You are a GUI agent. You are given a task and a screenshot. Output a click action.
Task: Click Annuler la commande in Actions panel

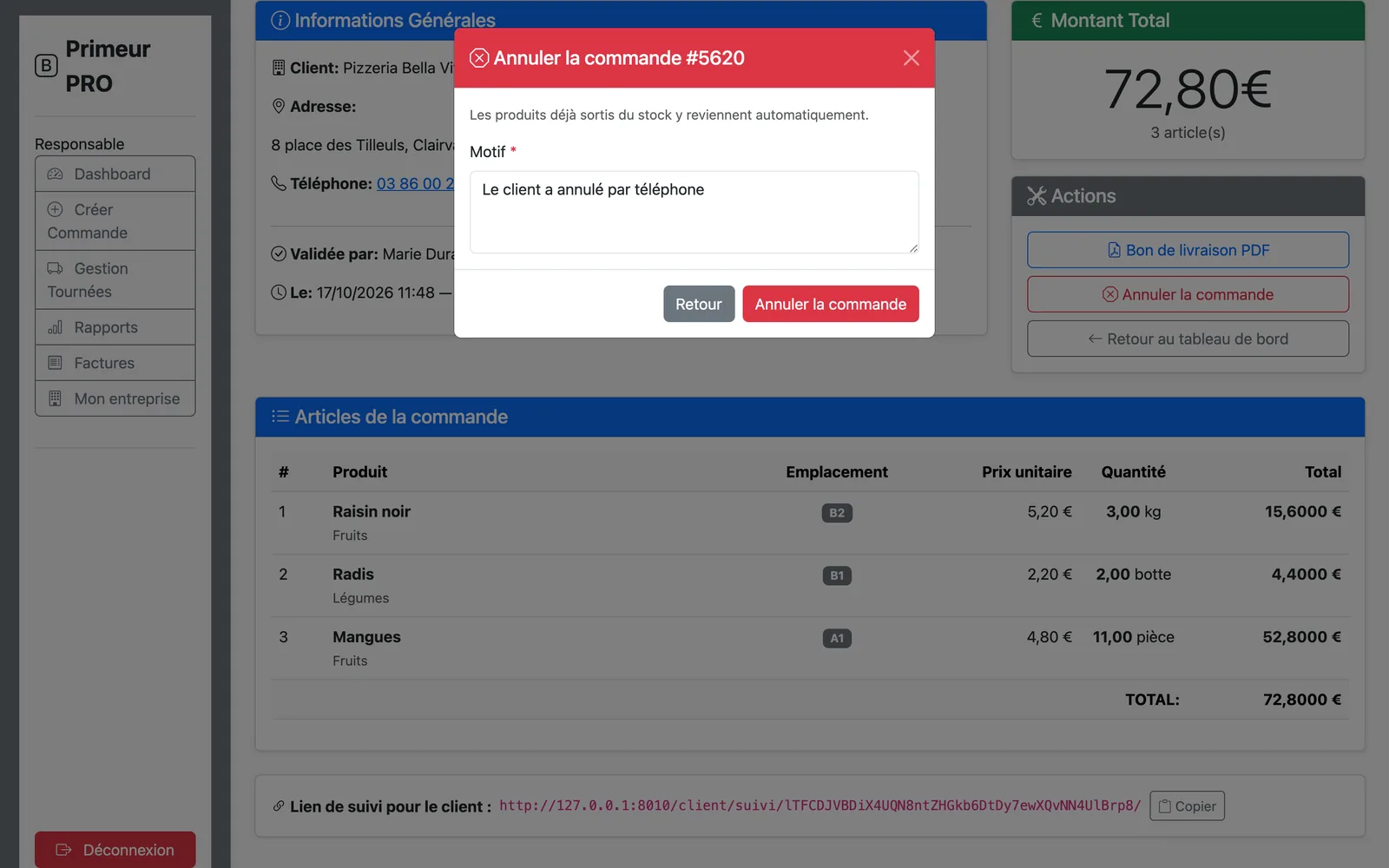[x=1188, y=294]
